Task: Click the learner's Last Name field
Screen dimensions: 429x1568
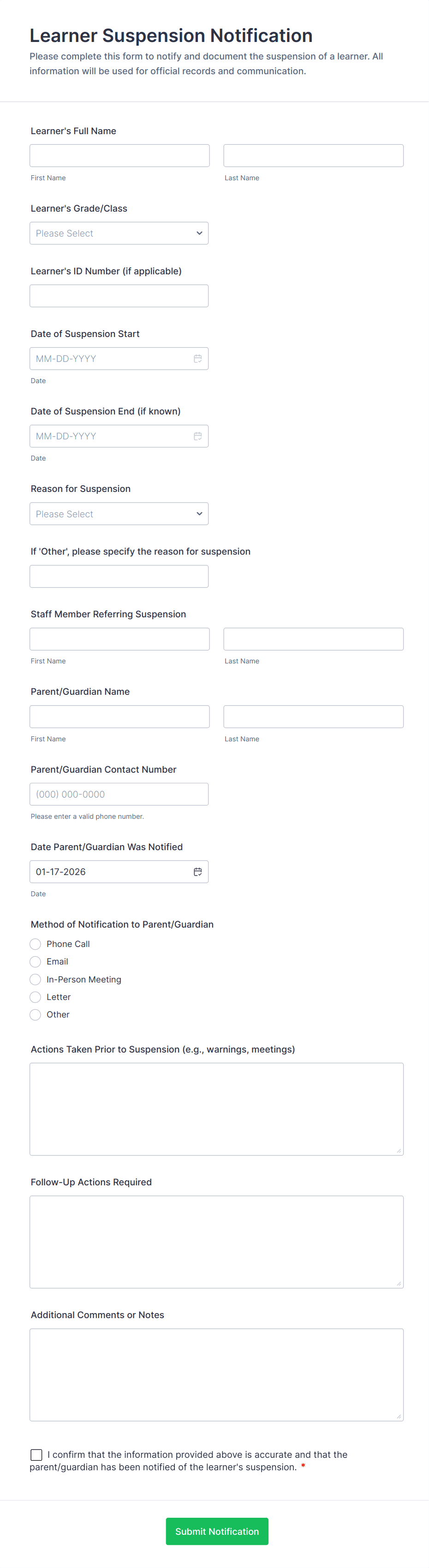Action: 313,155
